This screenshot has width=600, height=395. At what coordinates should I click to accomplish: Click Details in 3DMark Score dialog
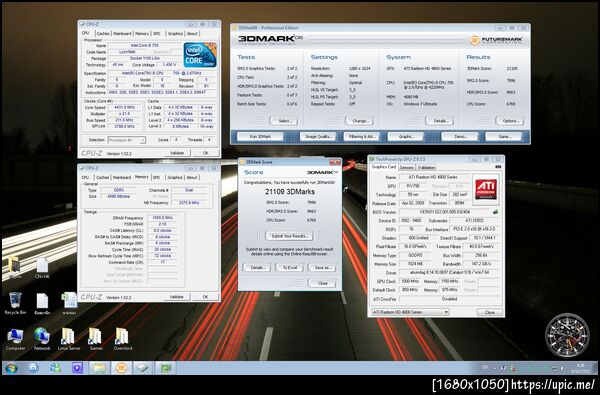click(257, 268)
